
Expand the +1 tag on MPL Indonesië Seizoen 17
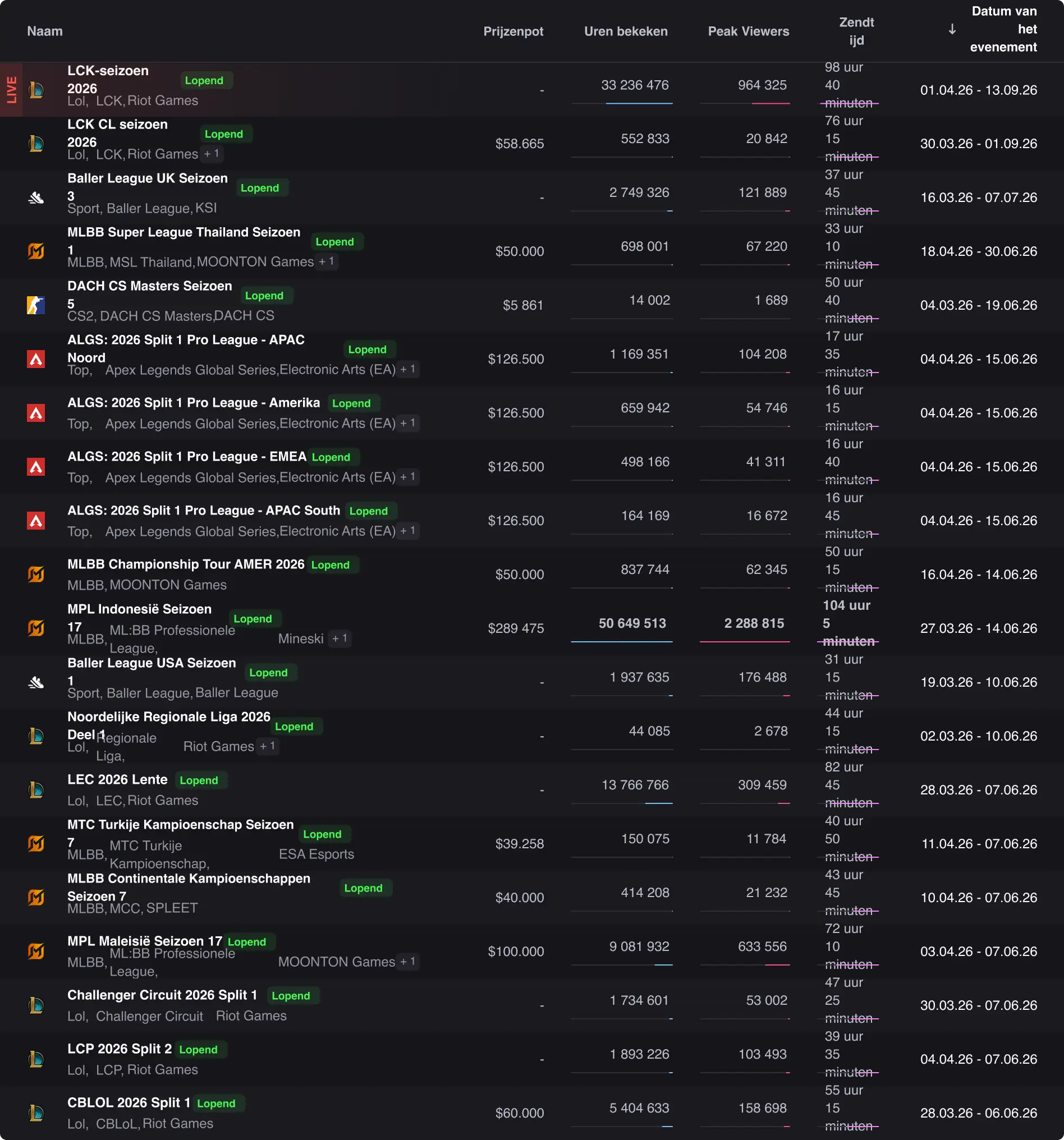340,638
